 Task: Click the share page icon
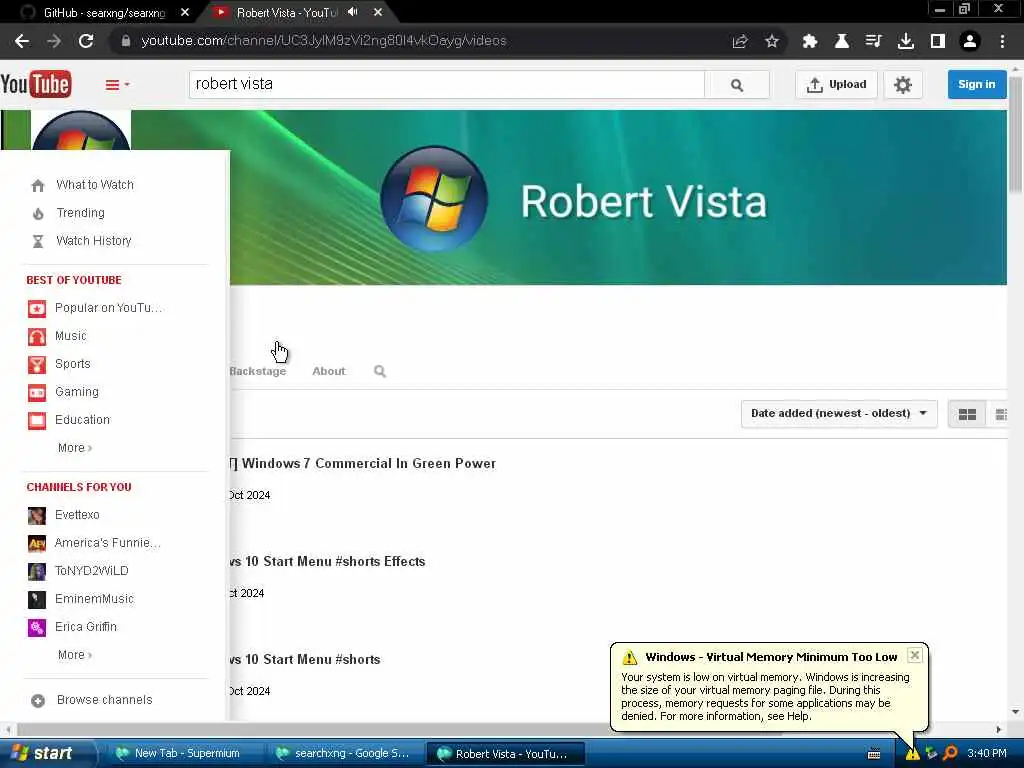(740, 41)
